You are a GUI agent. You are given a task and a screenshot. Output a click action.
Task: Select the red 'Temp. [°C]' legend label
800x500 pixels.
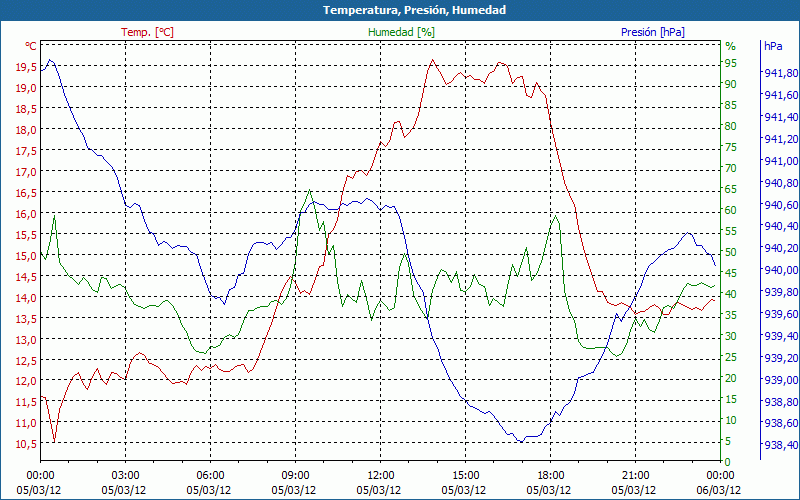tap(147, 32)
